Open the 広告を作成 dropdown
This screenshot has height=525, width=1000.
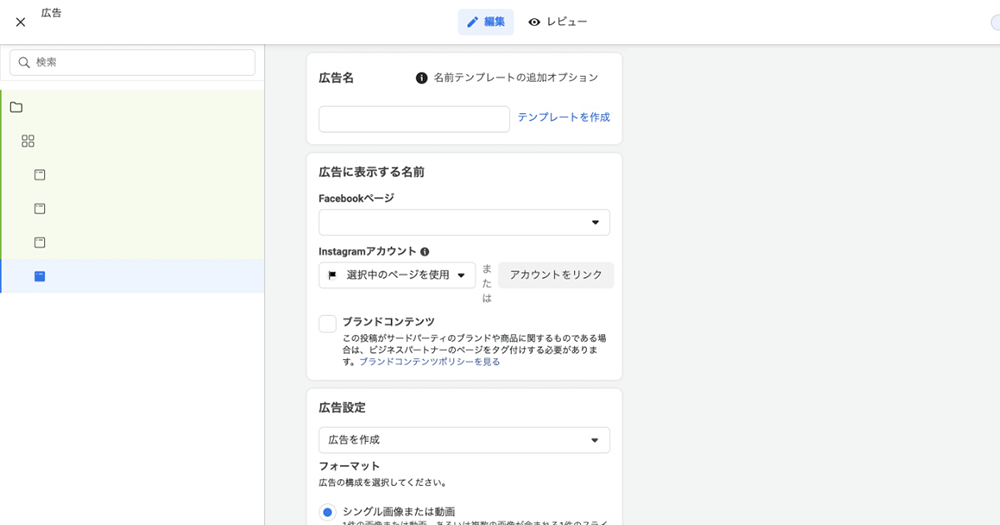pos(464,440)
